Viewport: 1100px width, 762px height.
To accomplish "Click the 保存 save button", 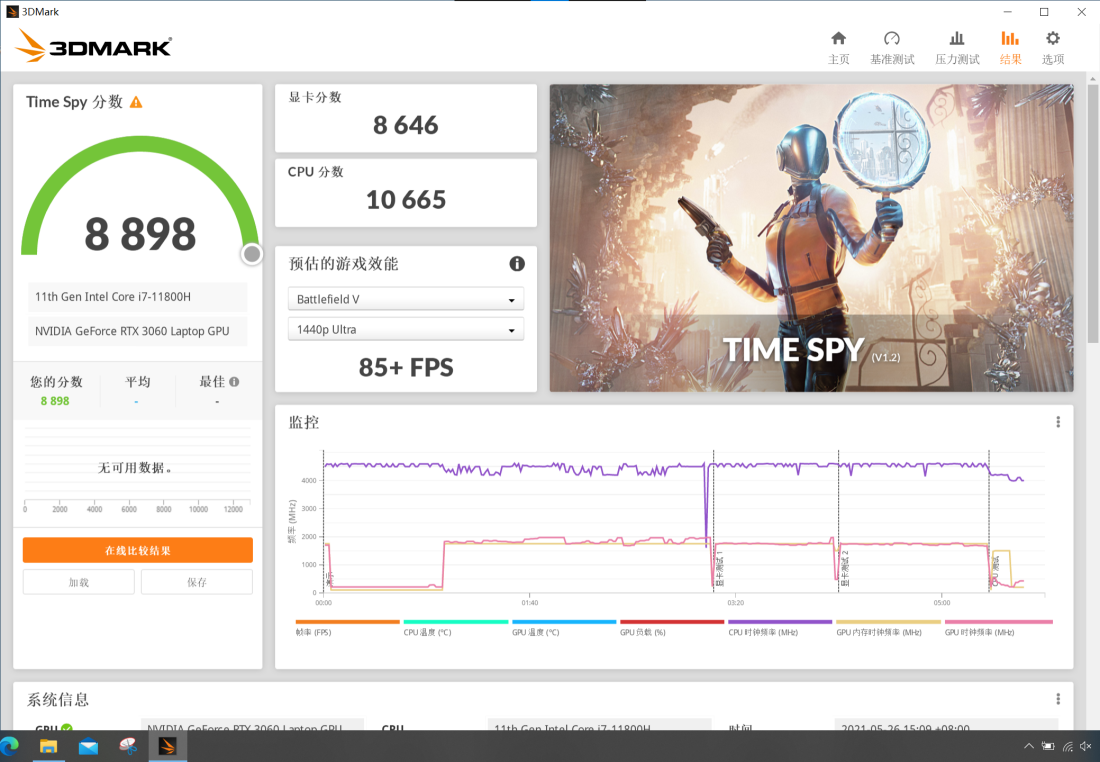I will (x=196, y=582).
